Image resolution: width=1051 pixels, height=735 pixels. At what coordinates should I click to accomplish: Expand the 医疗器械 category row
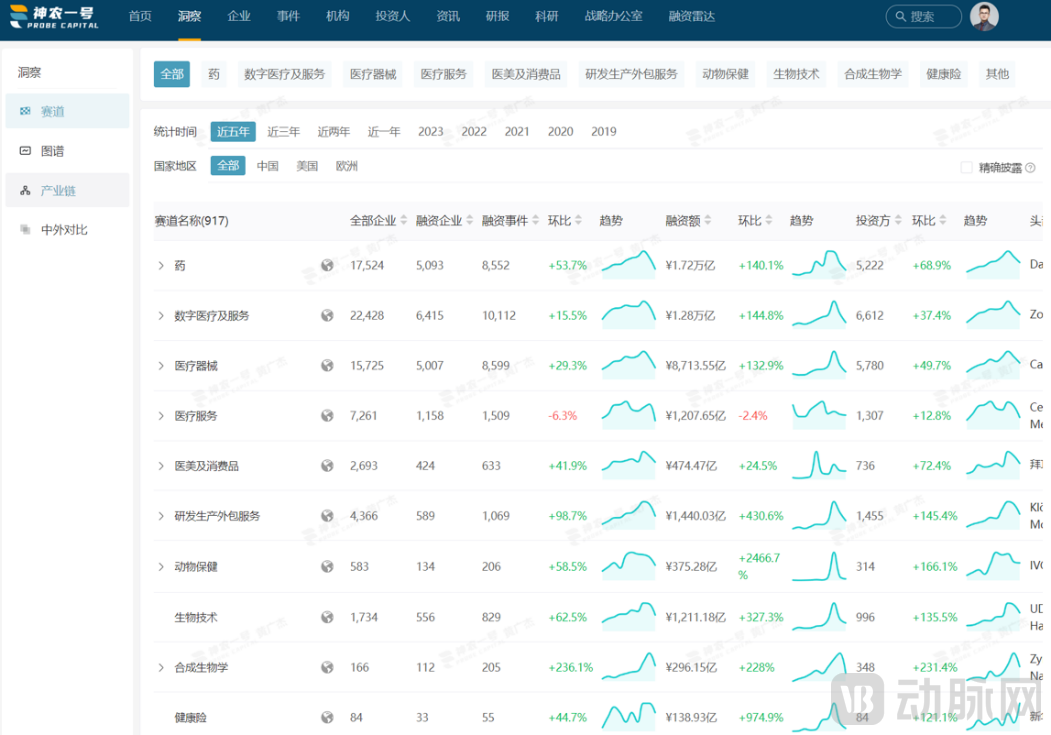(162, 365)
